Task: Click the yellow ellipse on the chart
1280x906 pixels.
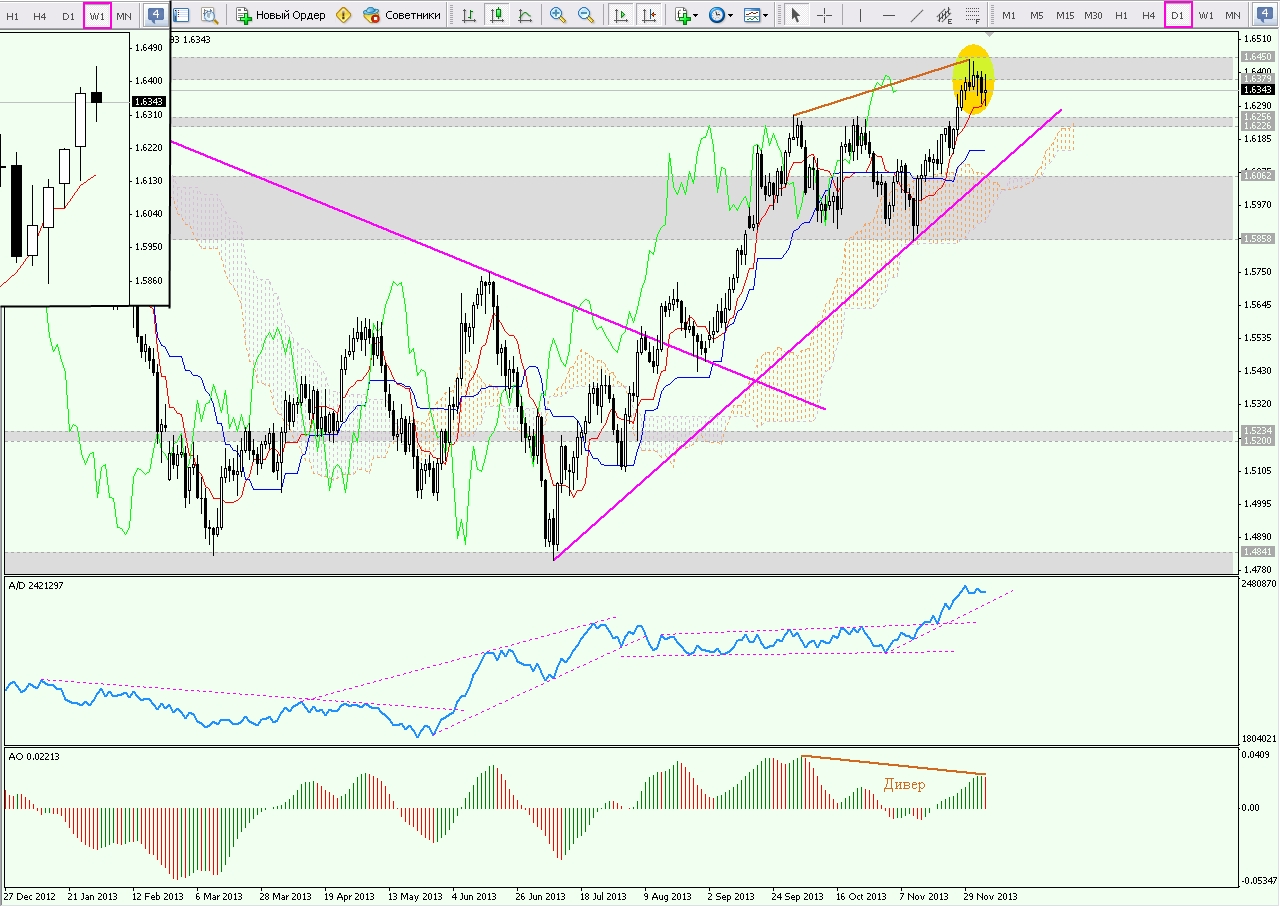Action: pos(973,80)
